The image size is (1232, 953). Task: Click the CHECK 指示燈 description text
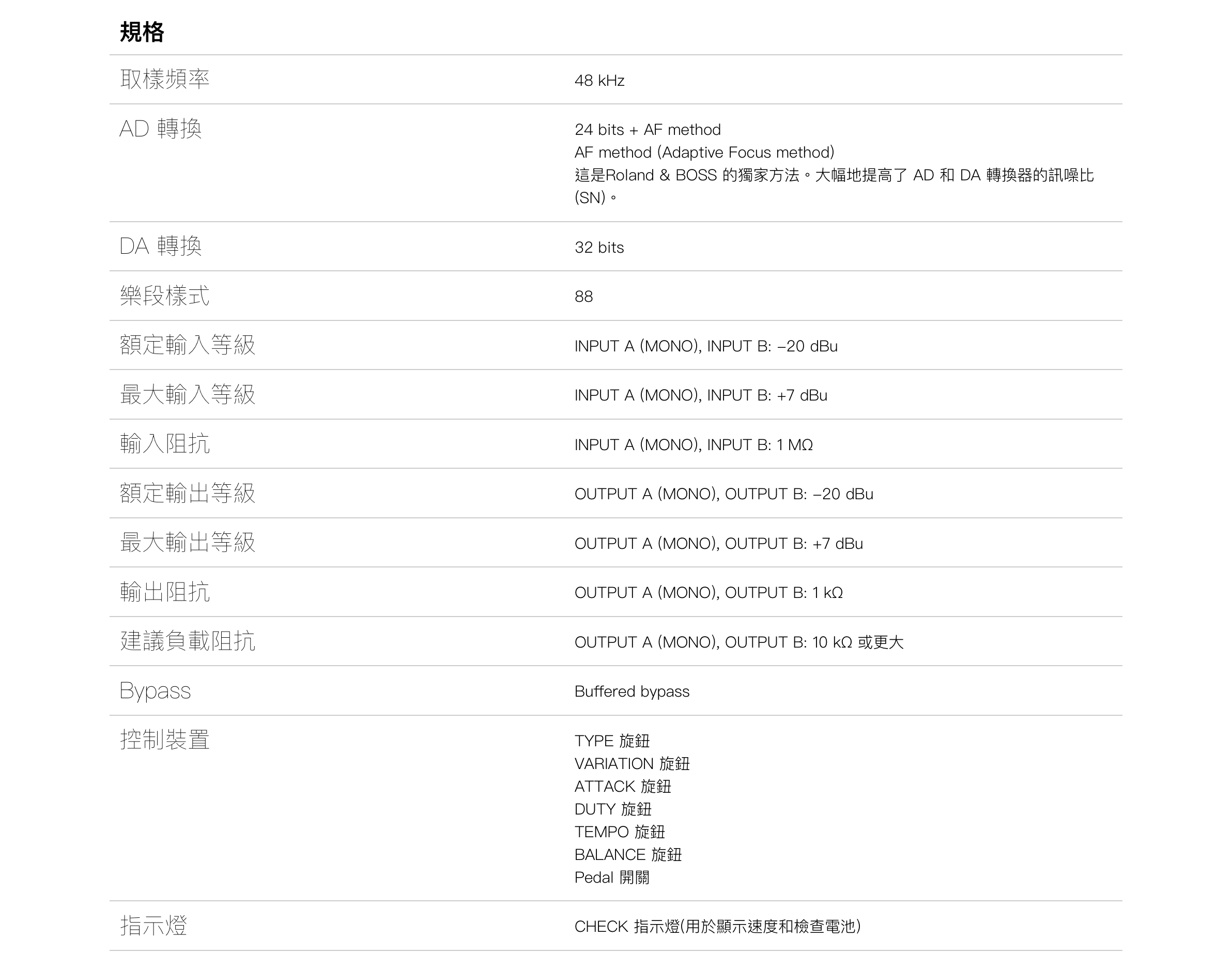click(x=717, y=927)
